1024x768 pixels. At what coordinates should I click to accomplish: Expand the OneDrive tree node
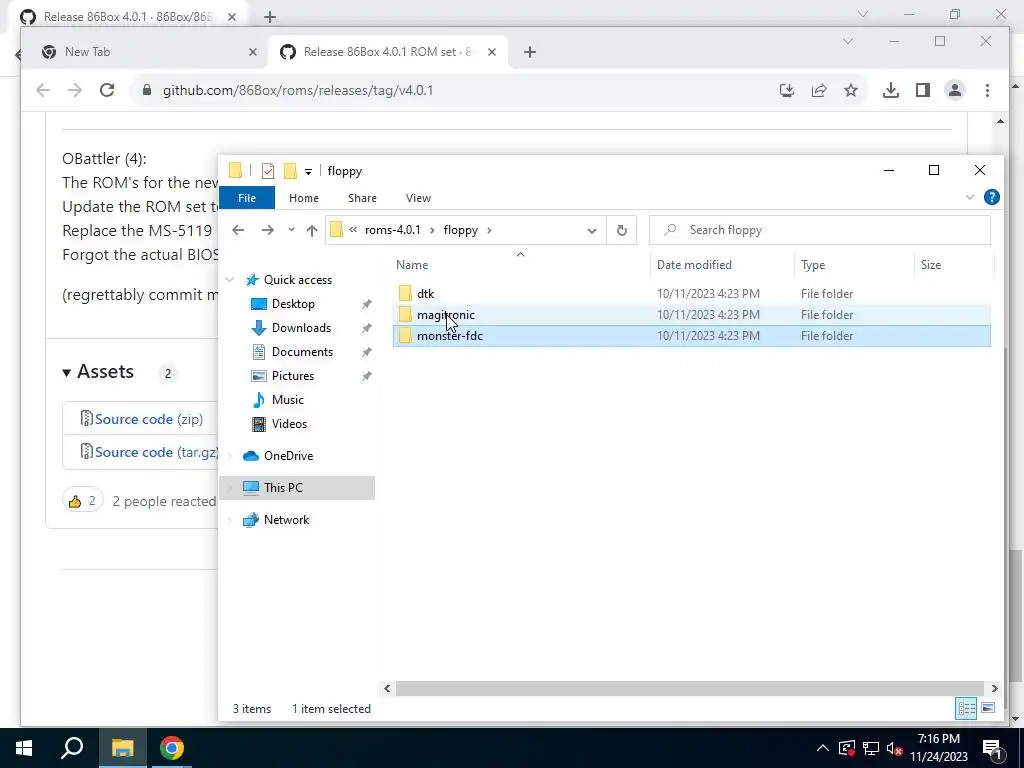(x=230, y=456)
